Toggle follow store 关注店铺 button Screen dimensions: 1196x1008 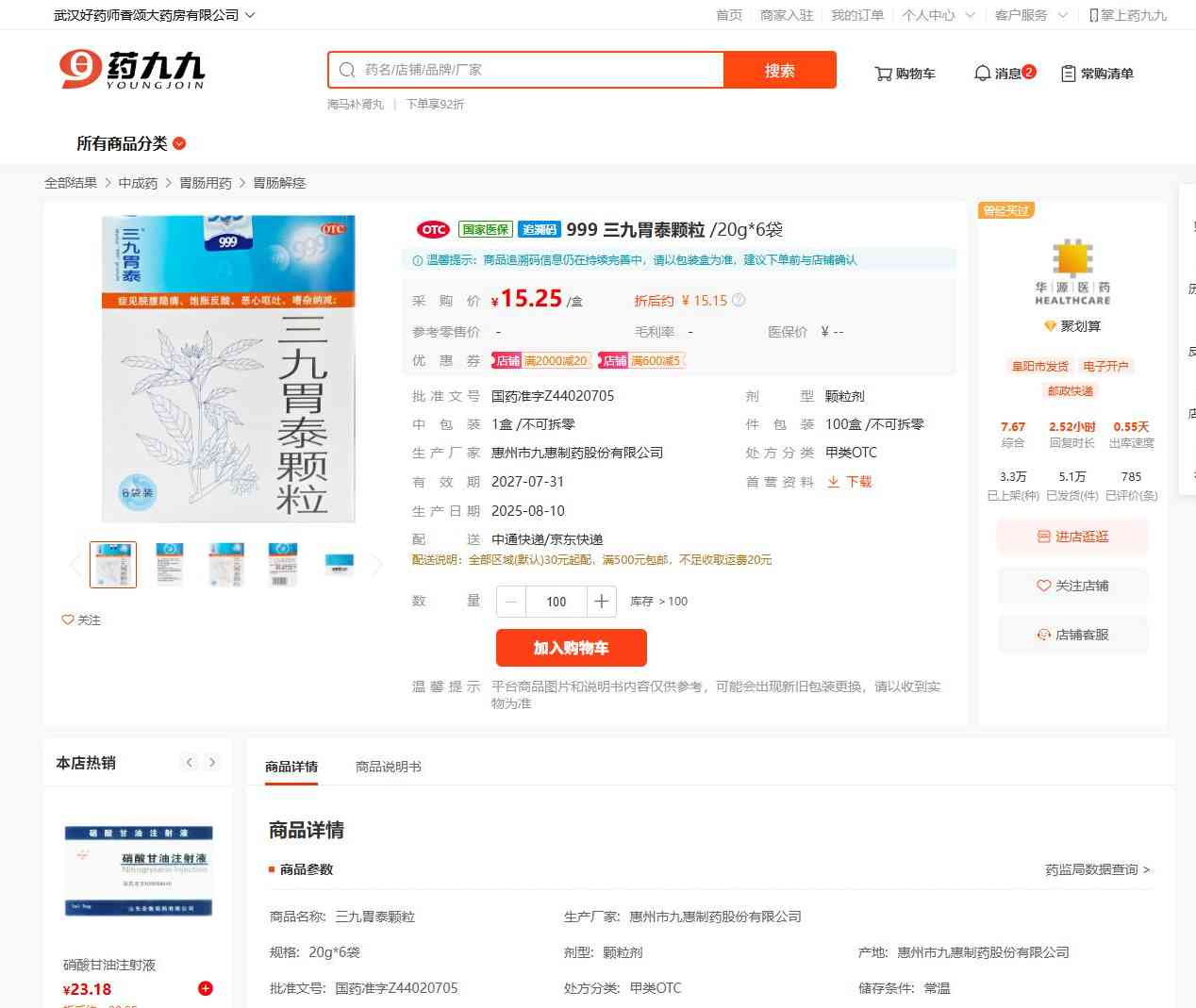1072,586
